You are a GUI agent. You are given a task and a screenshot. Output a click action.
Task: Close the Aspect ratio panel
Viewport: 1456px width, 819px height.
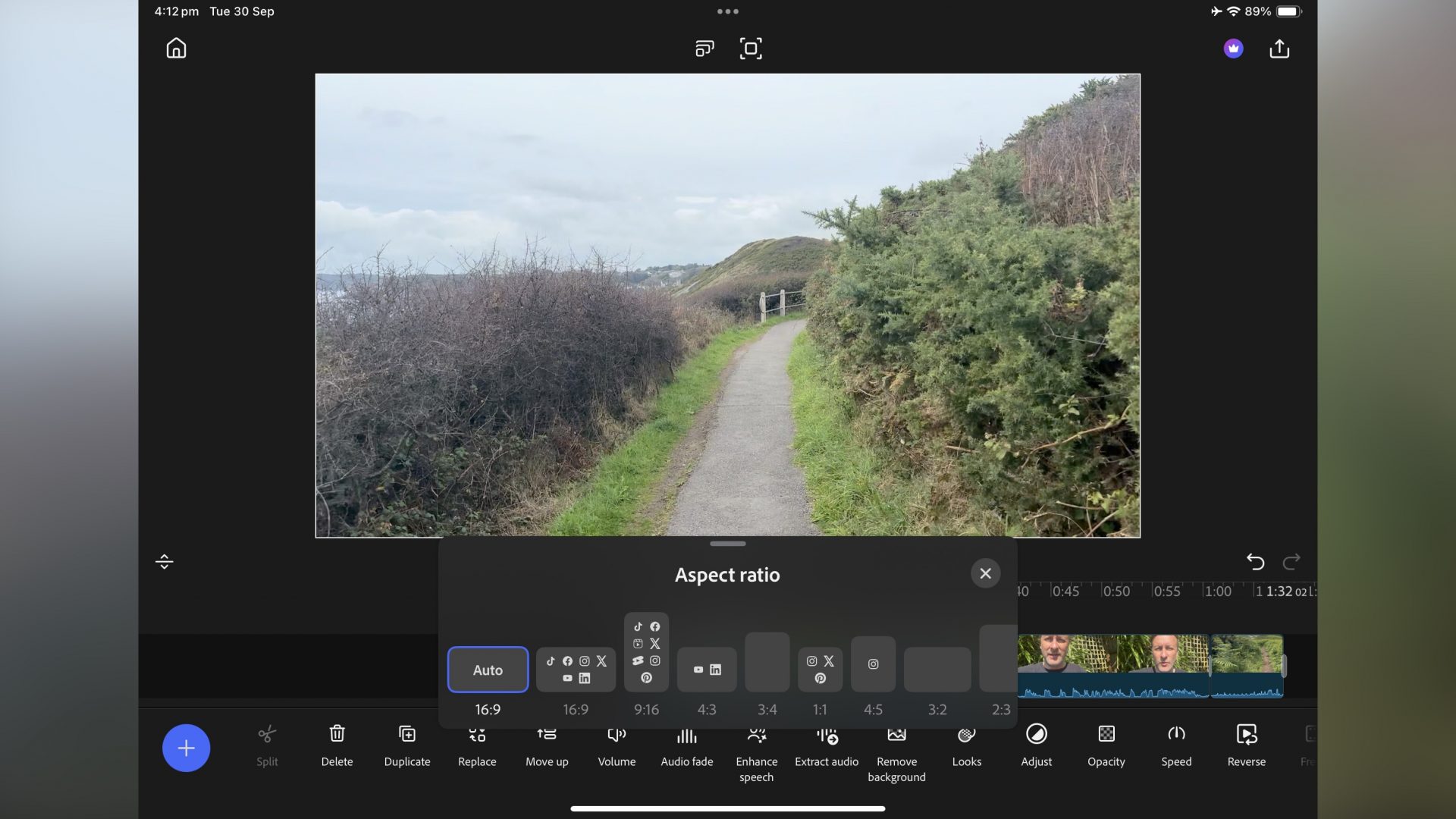point(985,573)
